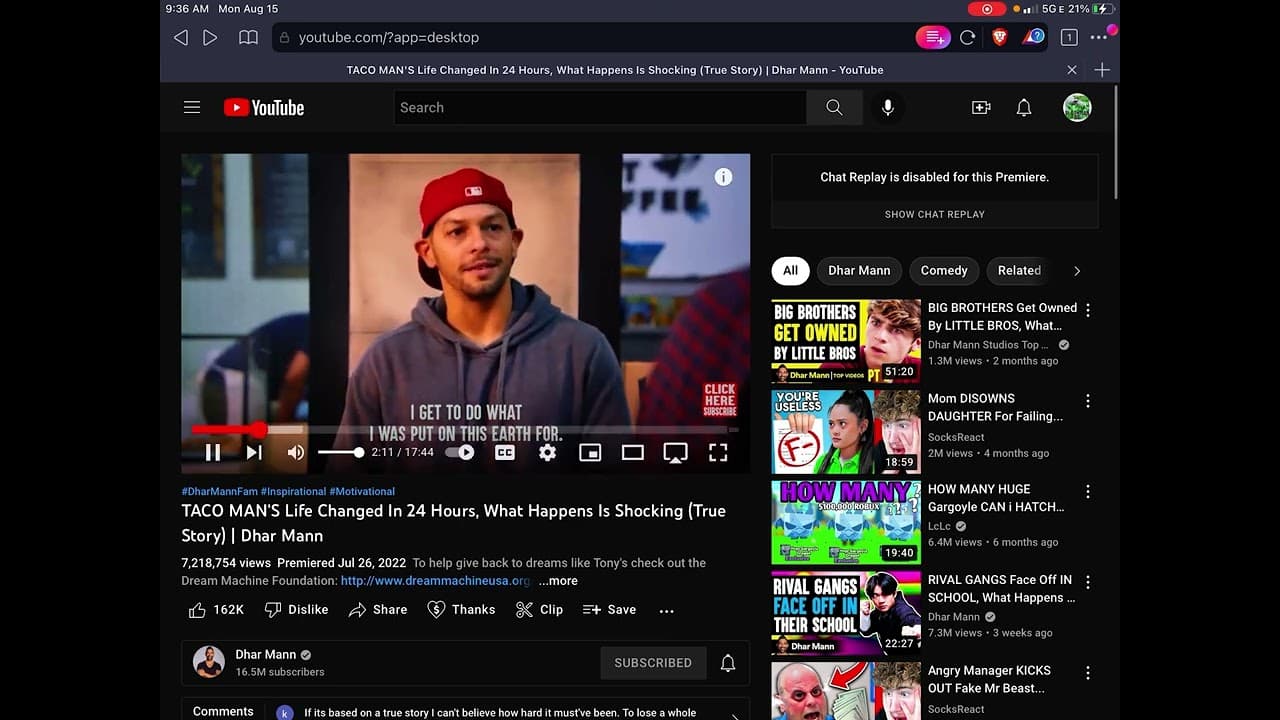Switch to theater mode
The width and height of the screenshot is (1280, 720).
632,452
